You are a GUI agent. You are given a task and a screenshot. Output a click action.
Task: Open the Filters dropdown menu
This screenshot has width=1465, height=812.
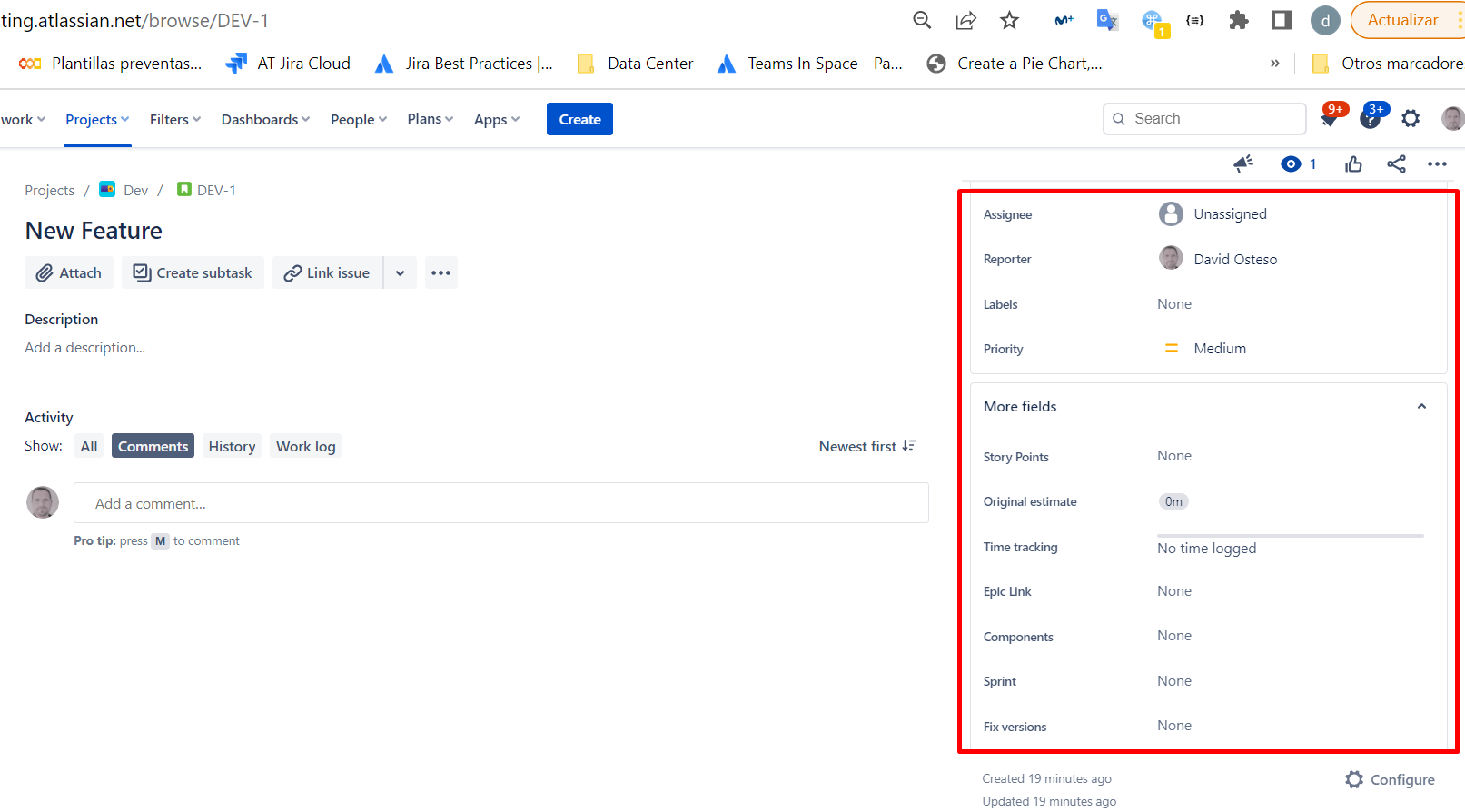[175, 119]
